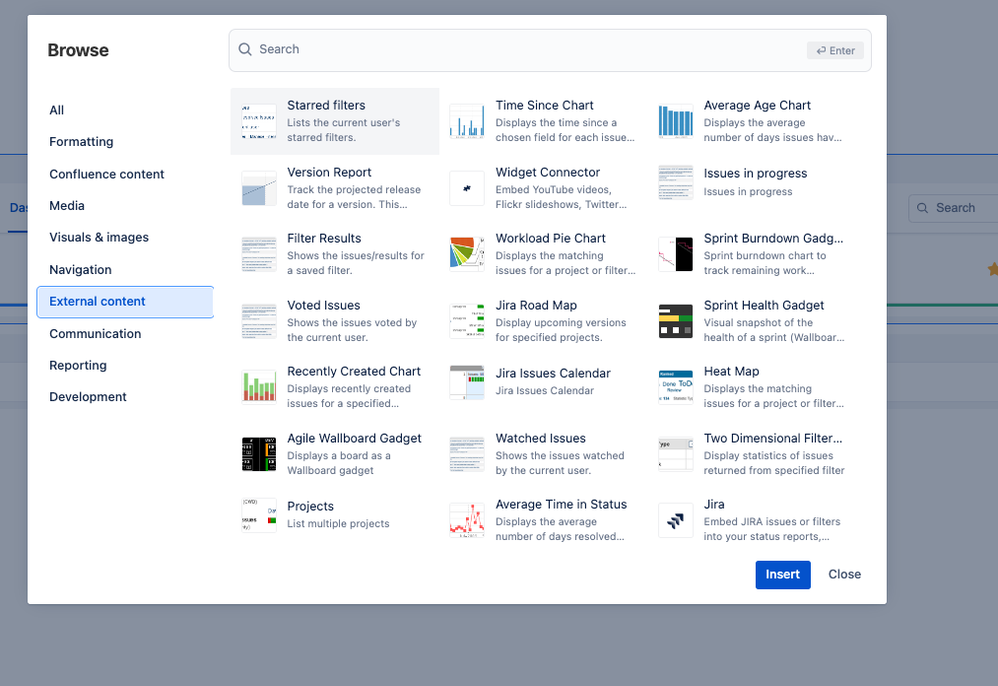Open Visuals & images category
This screenshot has height=686, width=998.
pos(99,237)
